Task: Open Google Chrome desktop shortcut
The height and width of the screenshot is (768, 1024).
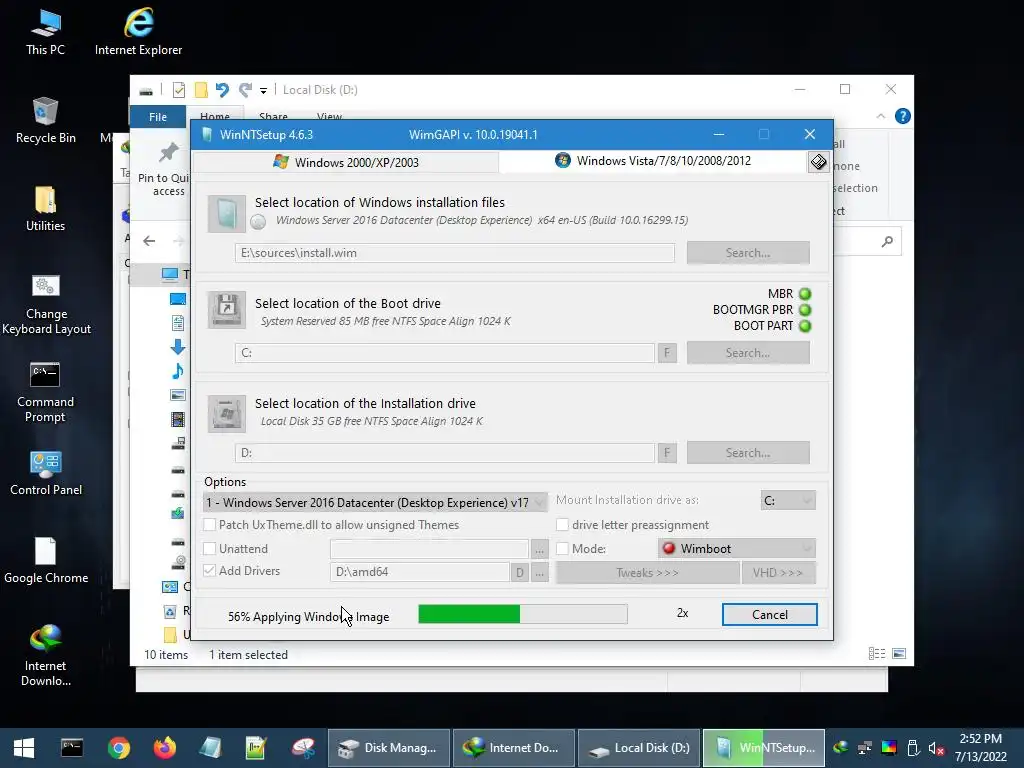Action: pyautogui.click(x=46, y=560)
